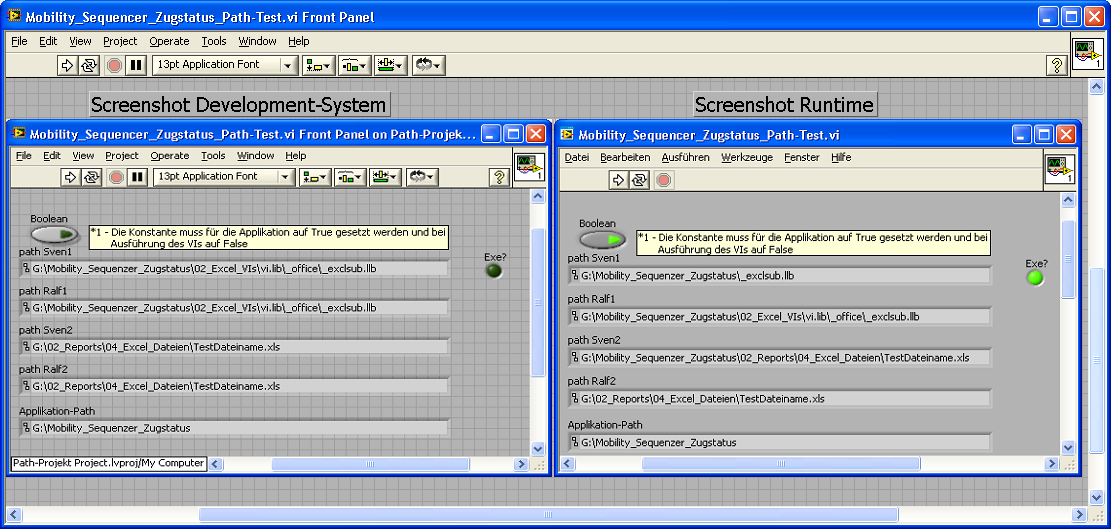Screen dimensions: 1111x529
Task: Open Fenster menu in Runtime window
Action: click(x=801, y=157)
